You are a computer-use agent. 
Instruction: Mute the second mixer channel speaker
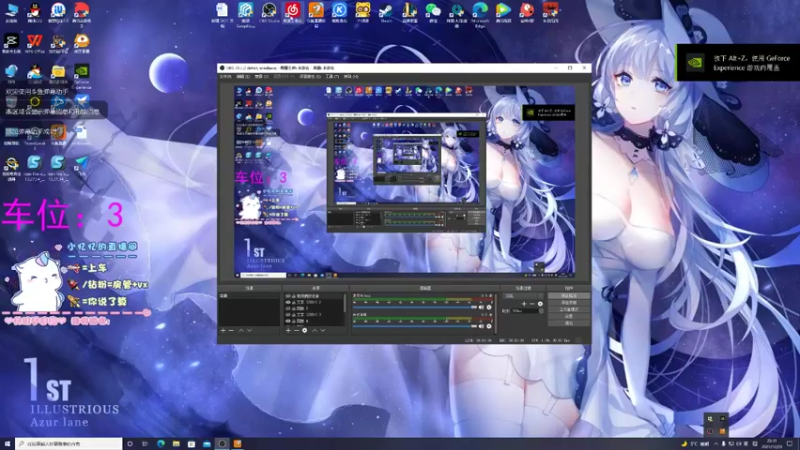[481, 326]
